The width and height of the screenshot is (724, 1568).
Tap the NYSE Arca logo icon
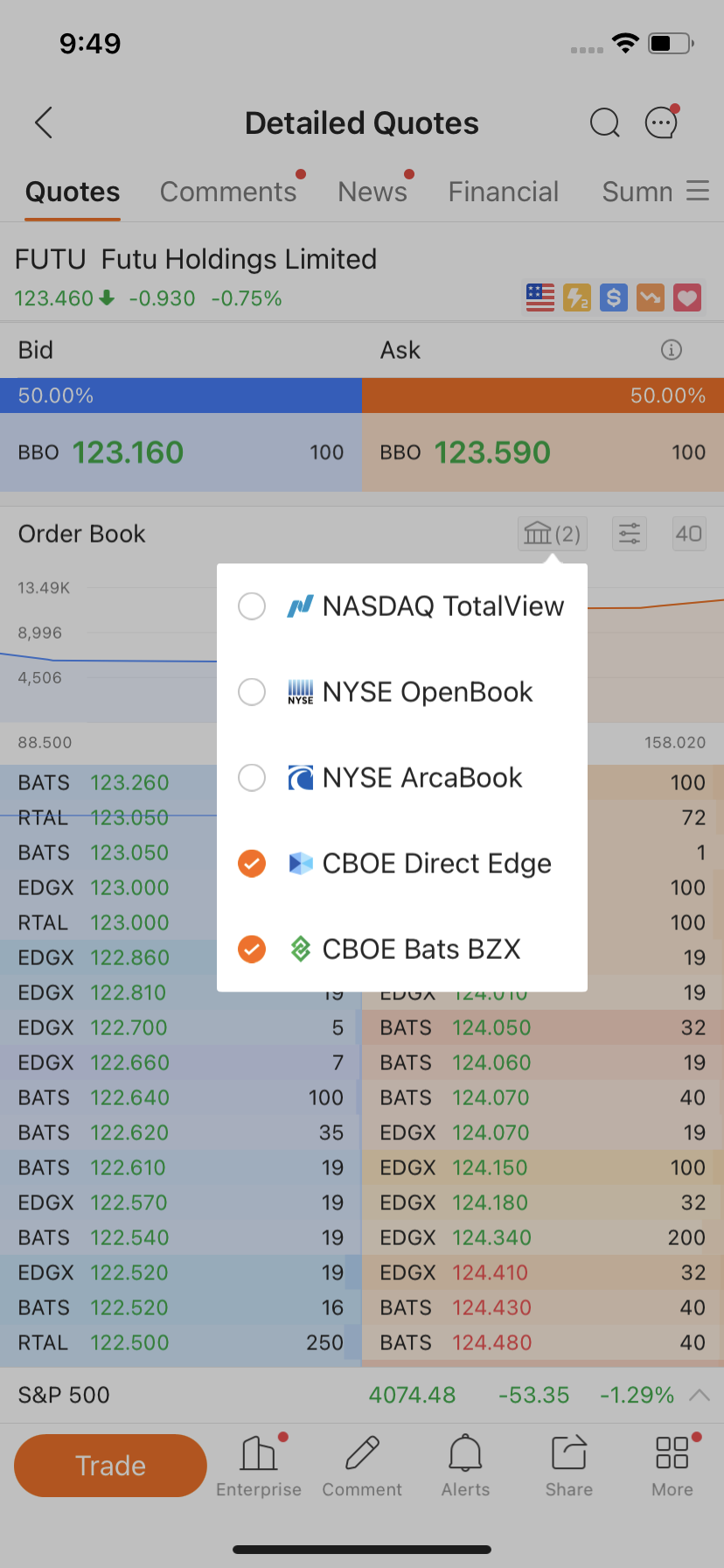(x=300, y=777)
